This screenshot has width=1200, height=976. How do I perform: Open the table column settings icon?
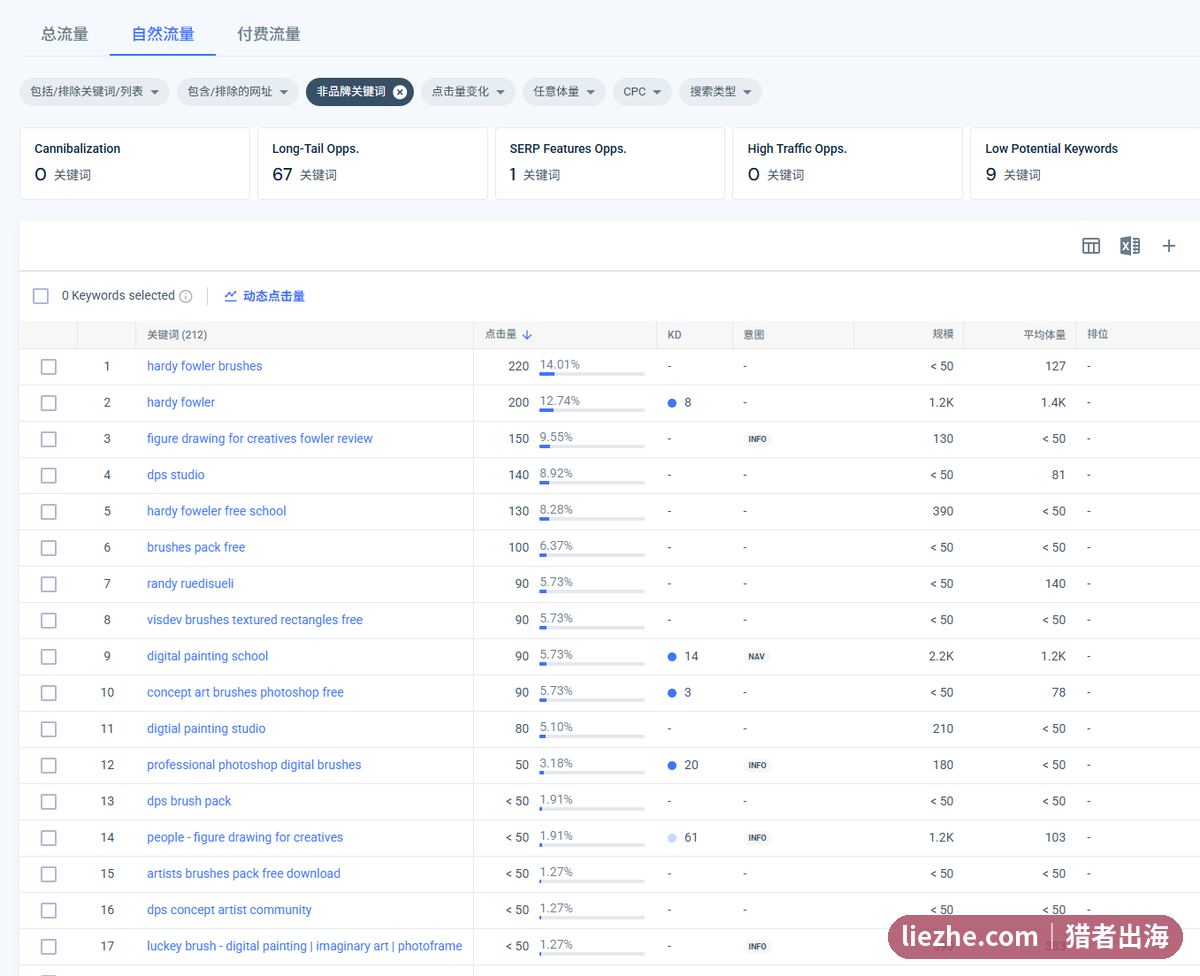click(x=1091, y=246)
